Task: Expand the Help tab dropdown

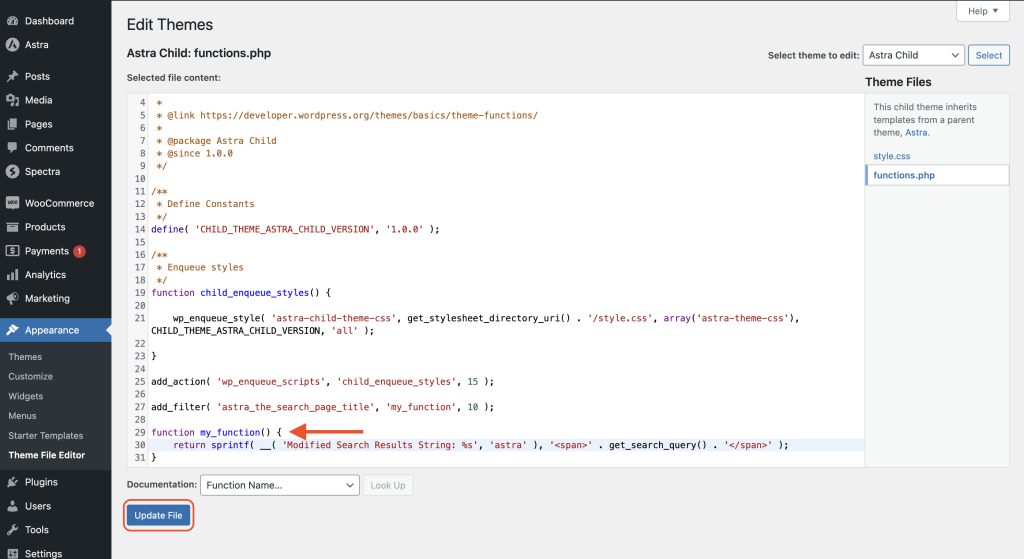Action: 983,11
